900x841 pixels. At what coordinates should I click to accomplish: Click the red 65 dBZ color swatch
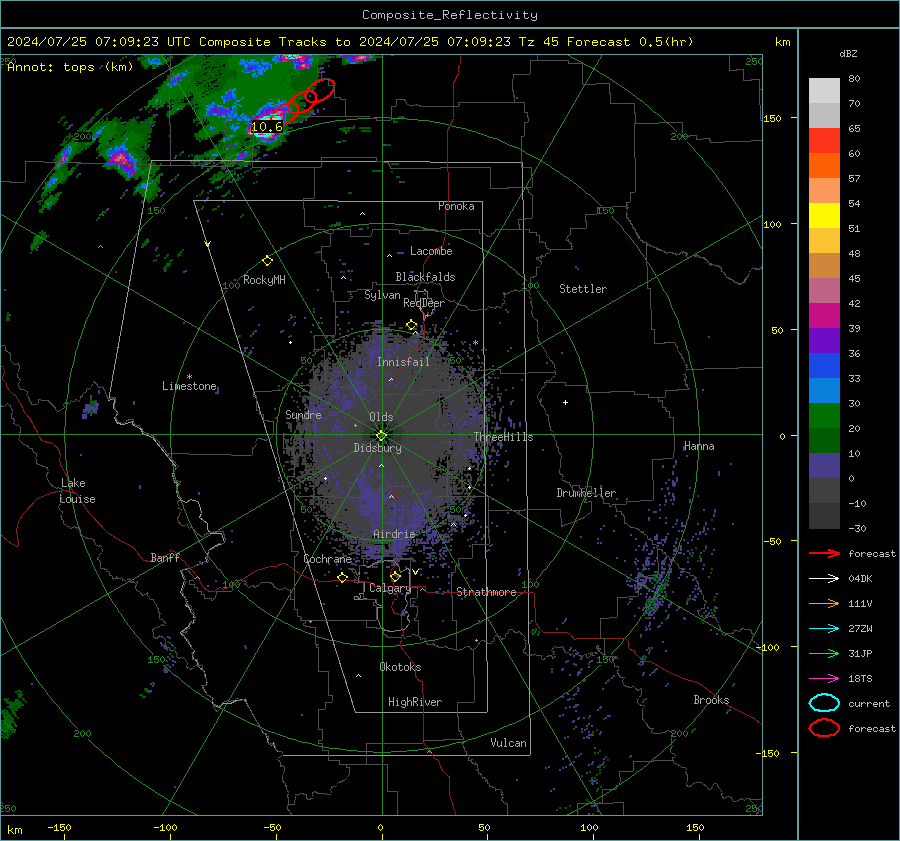click(x=824, y=140)
